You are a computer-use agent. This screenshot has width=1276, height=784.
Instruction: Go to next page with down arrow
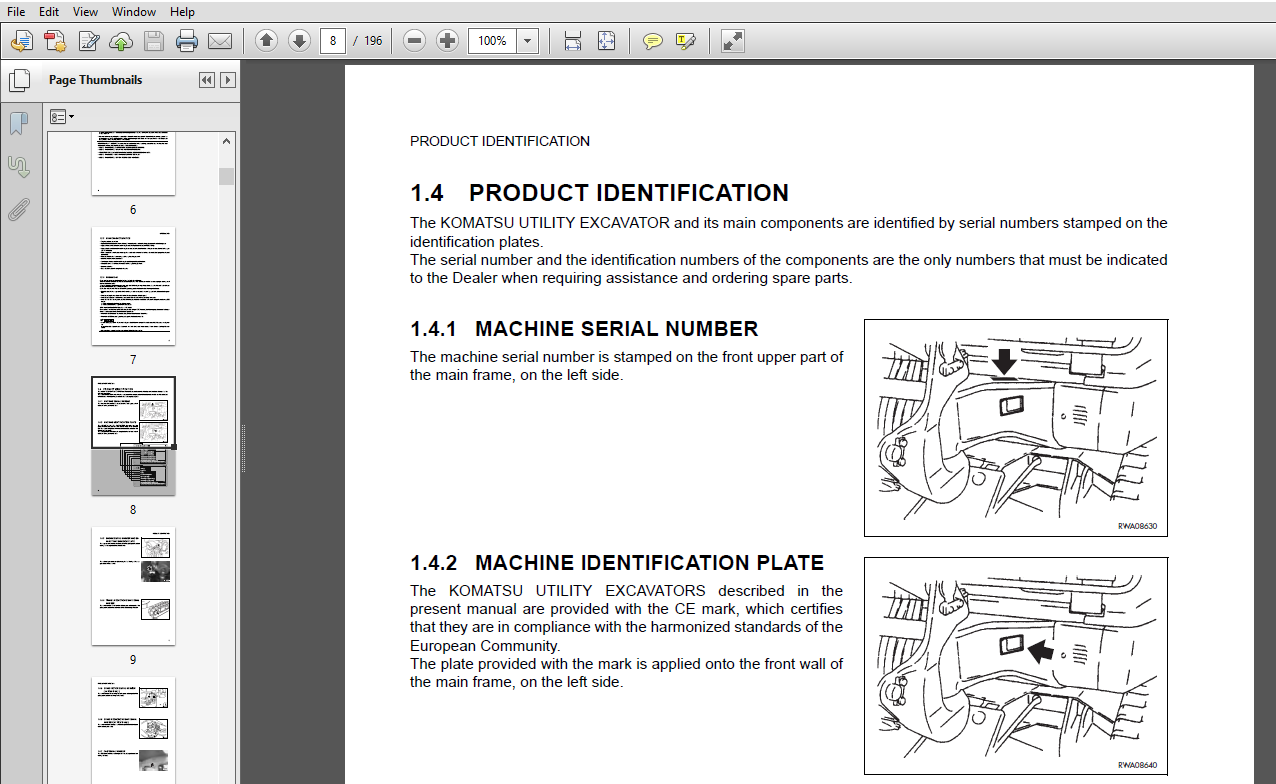pos(299,41)
